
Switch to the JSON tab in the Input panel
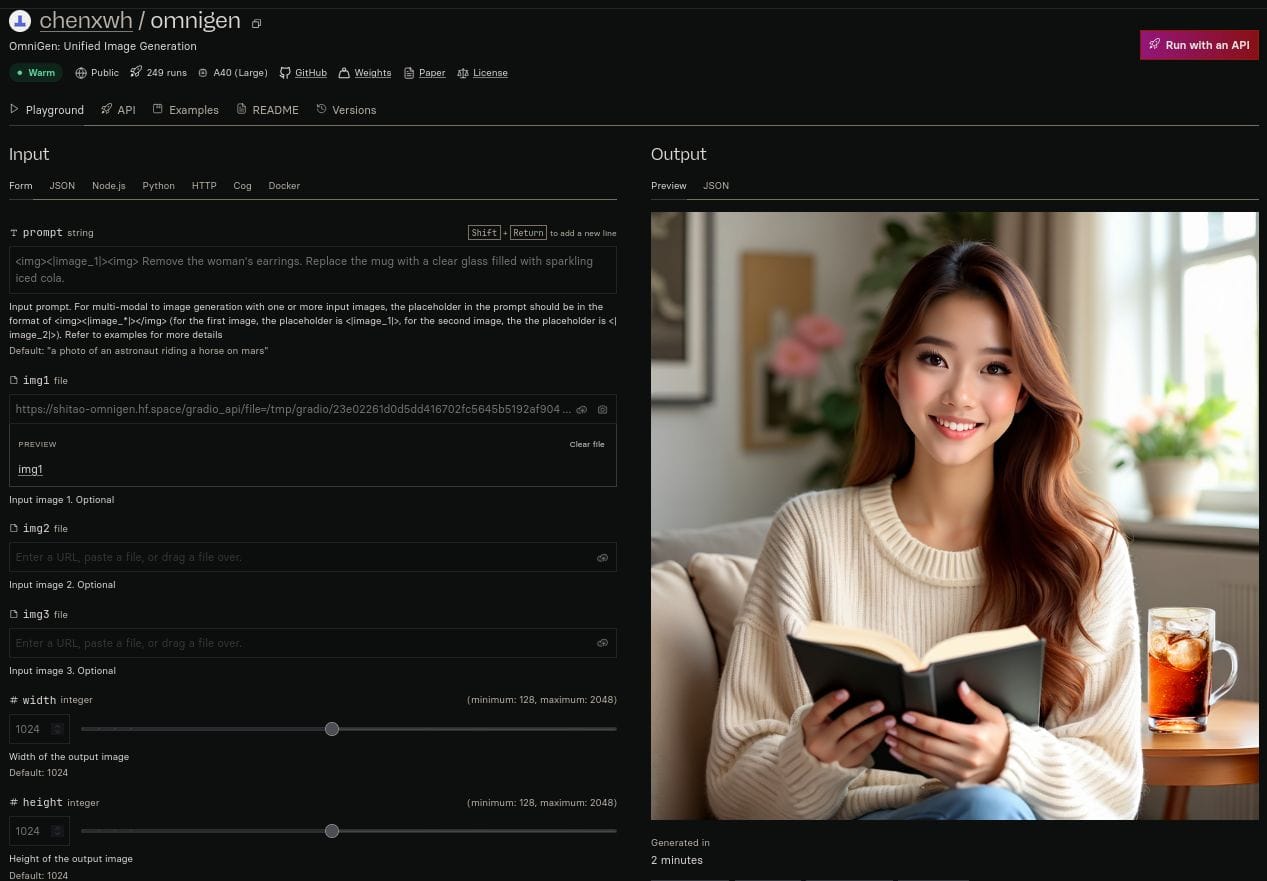61,186
